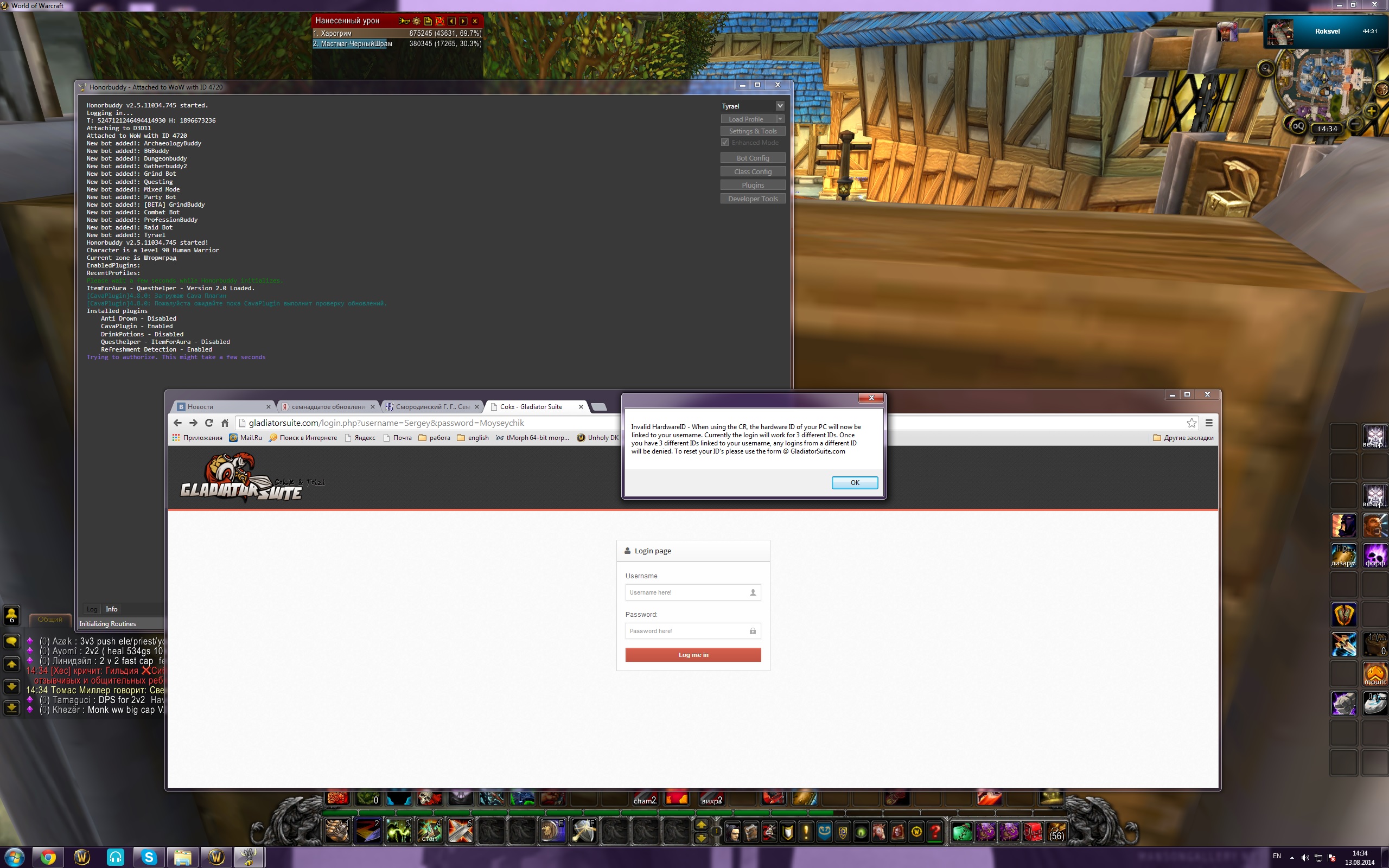This screenshot has height=868, width=1389.
Task: Open the damage meter gear settings icon
Action: click(x=417, y=21)
